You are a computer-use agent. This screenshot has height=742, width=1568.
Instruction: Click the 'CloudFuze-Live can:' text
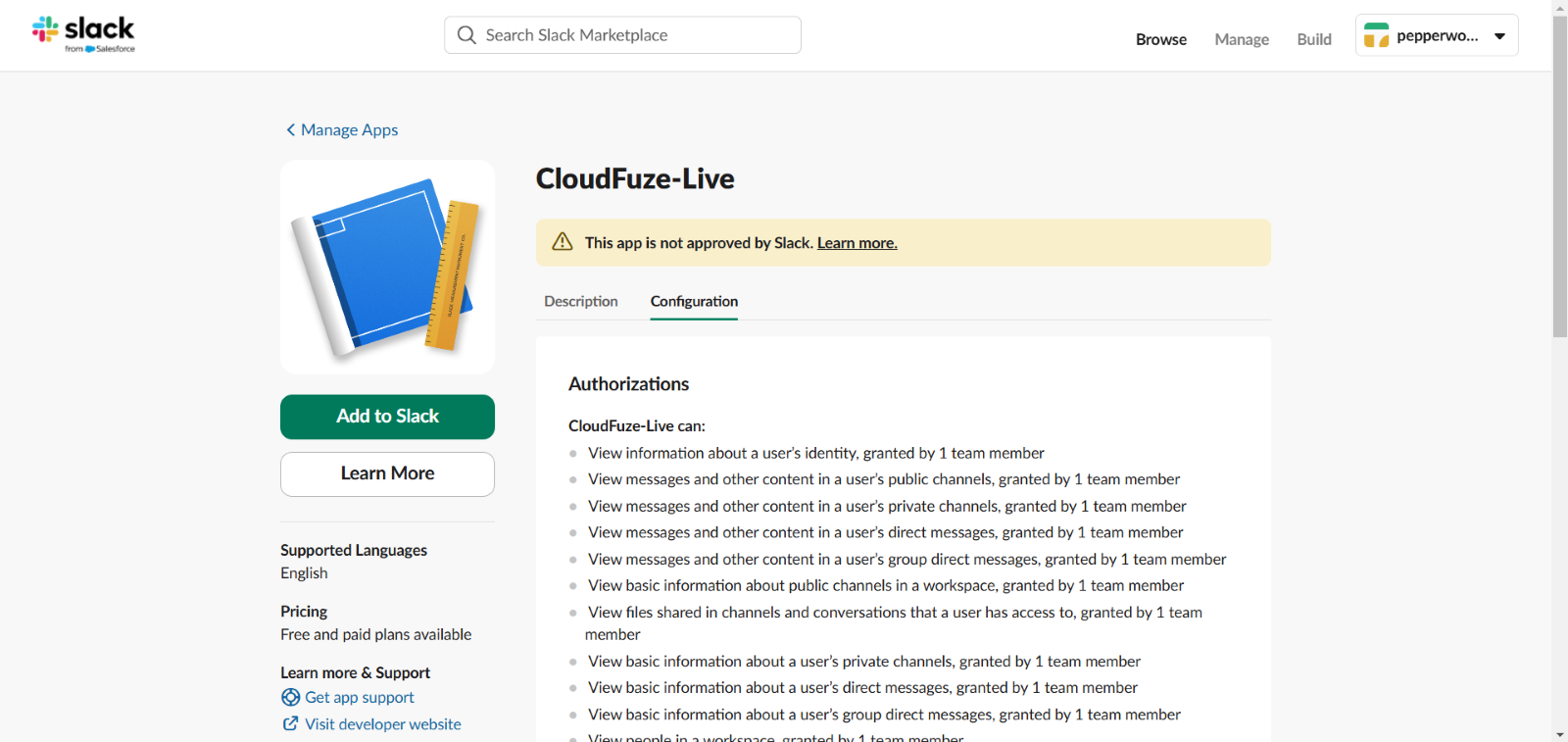click(x=637, y=425)
